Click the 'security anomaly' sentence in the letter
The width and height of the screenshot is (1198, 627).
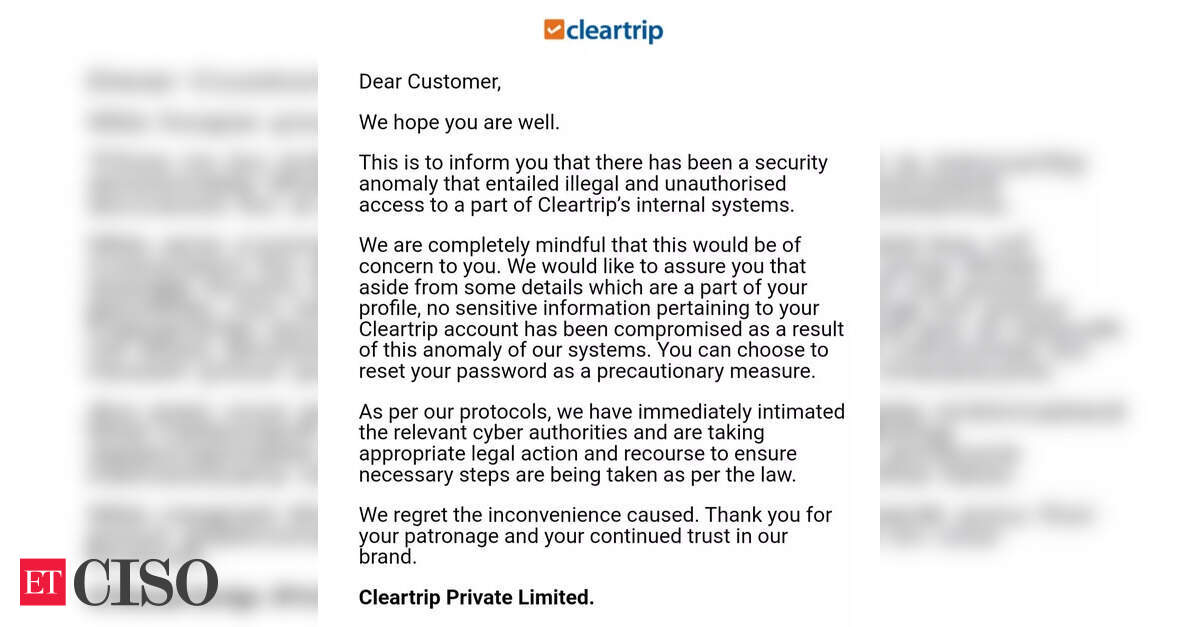(x=594, y=183)
